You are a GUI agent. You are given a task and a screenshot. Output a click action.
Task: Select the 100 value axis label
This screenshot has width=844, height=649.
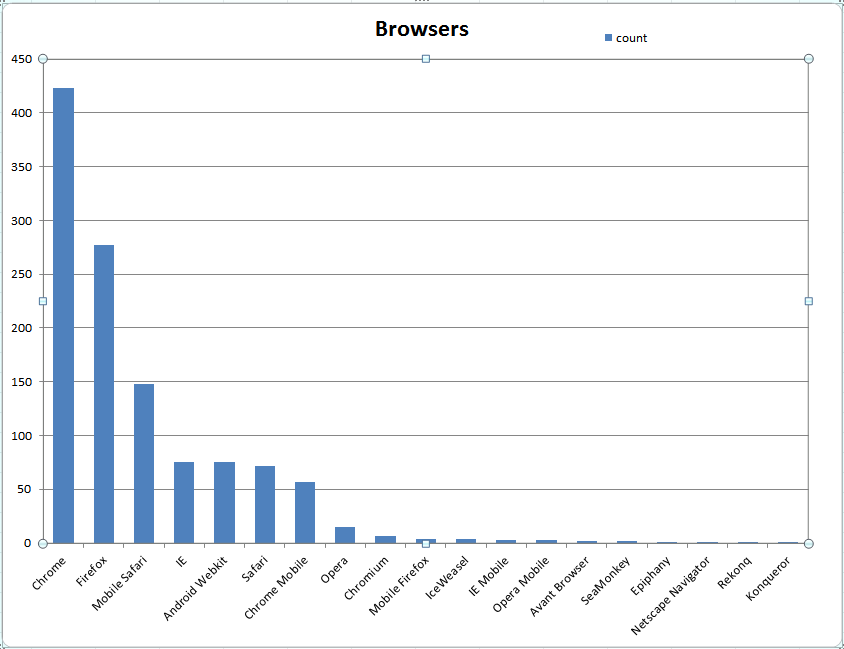click(22, 436)
